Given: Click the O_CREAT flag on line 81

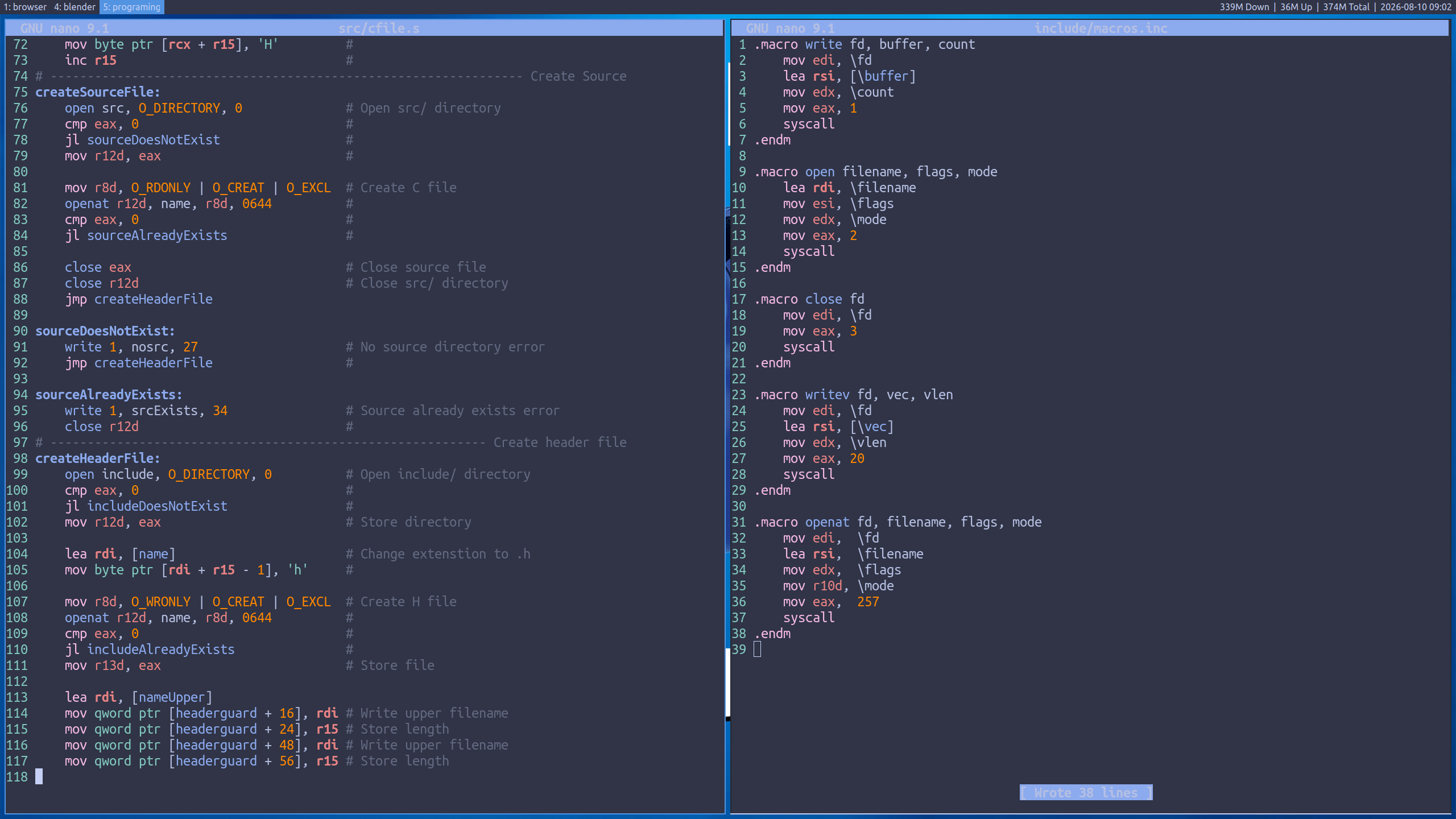Looking at the screenshot, I should 238,188.
